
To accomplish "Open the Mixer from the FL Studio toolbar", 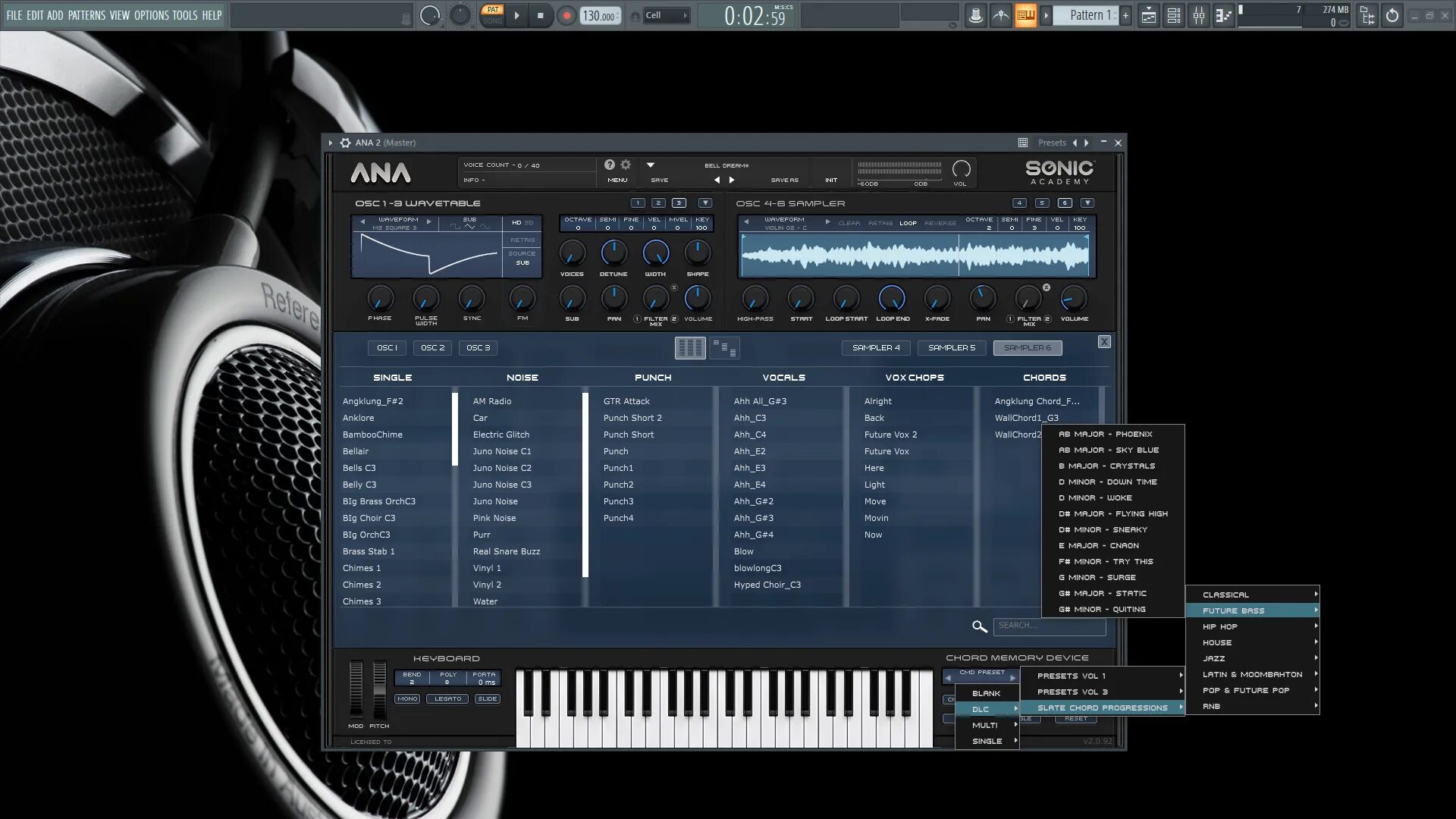I will coord(1199,15).
